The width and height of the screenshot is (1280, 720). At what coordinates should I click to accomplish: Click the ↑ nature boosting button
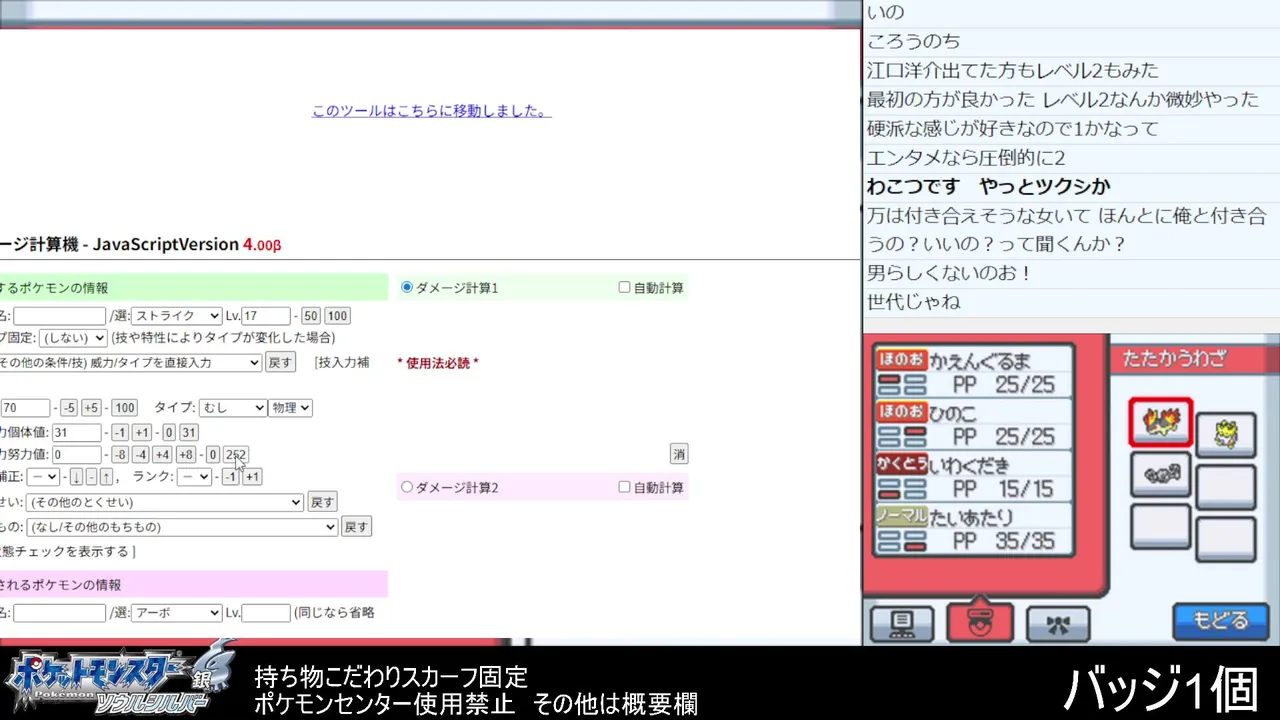106,477
